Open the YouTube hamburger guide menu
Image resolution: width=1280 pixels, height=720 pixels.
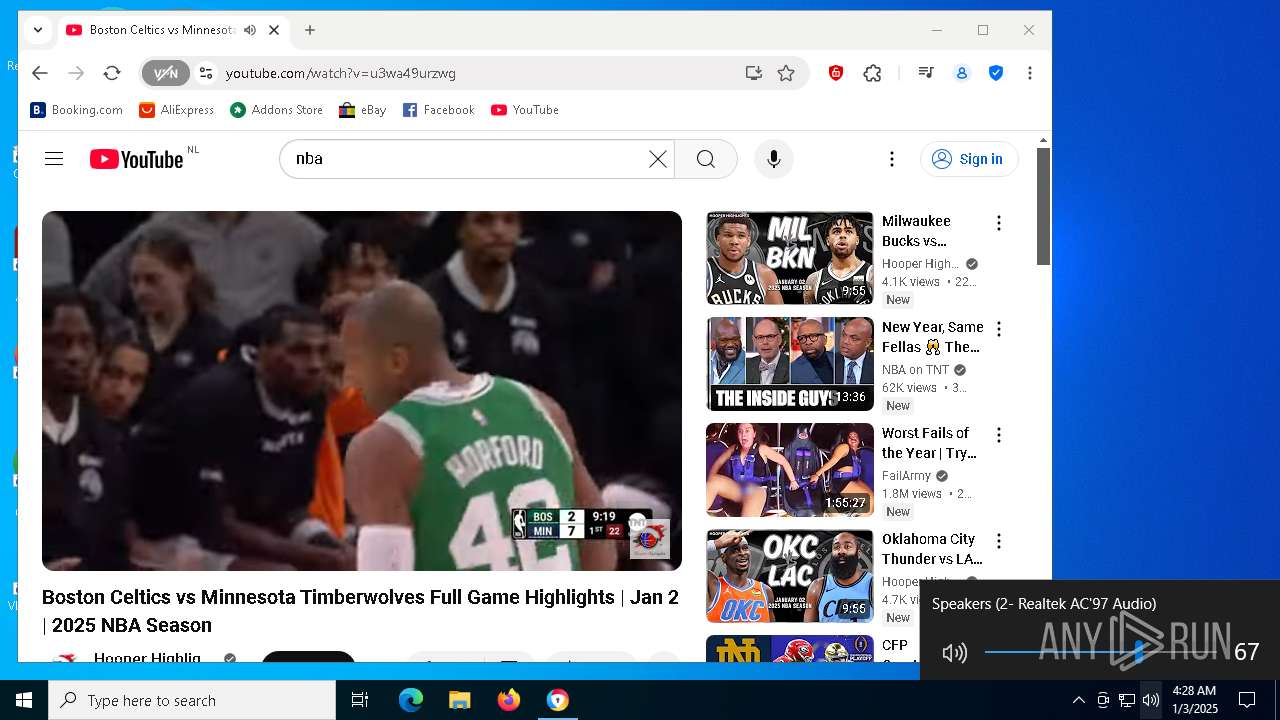click(54, 159)
